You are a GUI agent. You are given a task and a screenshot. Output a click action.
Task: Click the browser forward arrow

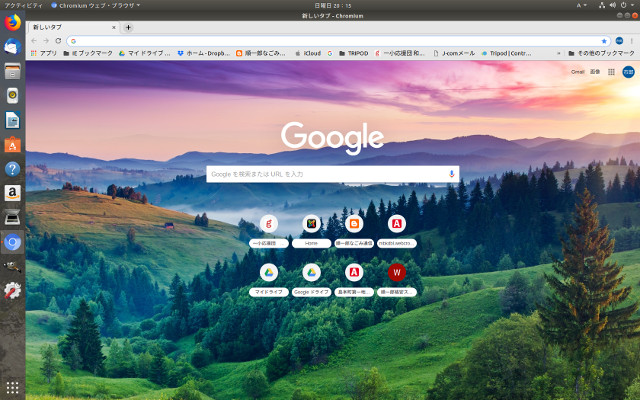(x=46, y=41)
